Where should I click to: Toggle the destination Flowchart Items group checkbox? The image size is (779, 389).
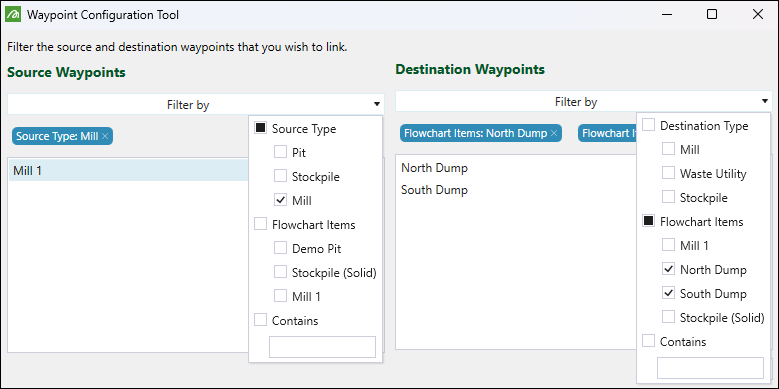pyautogui.click(x=648, y=221)
